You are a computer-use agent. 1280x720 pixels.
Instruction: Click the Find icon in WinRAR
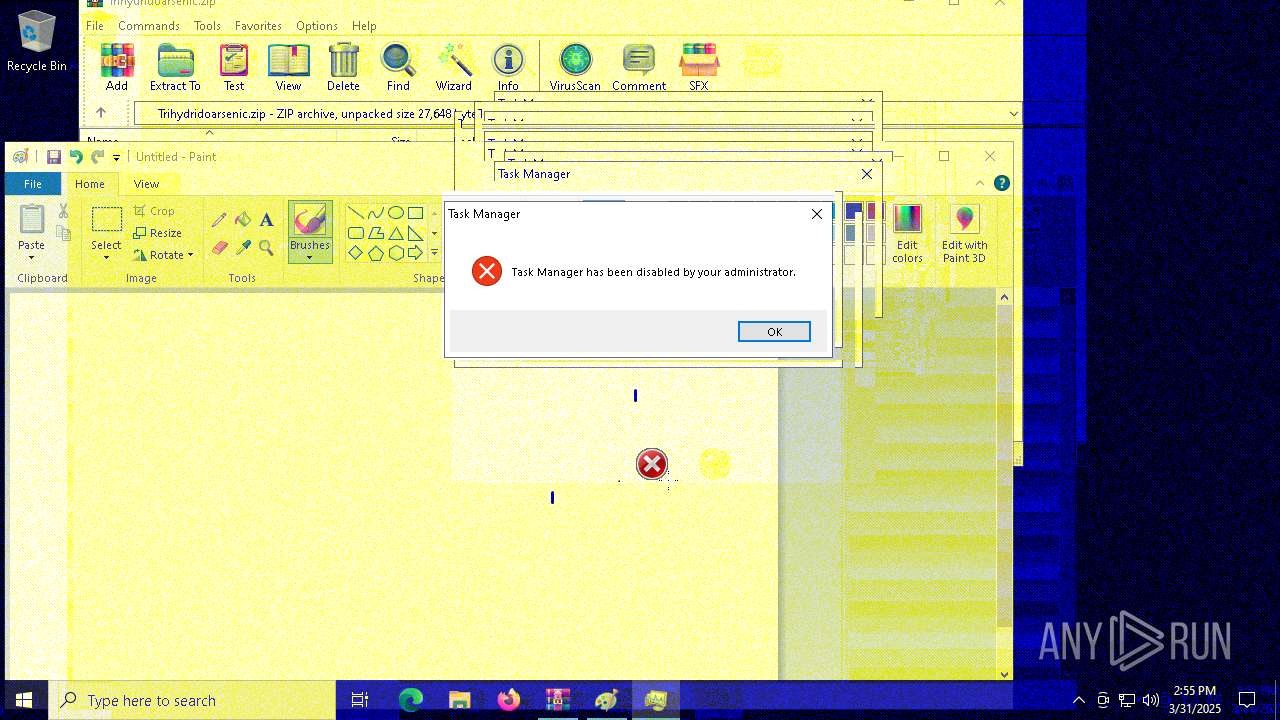click(x=398, y=67)
